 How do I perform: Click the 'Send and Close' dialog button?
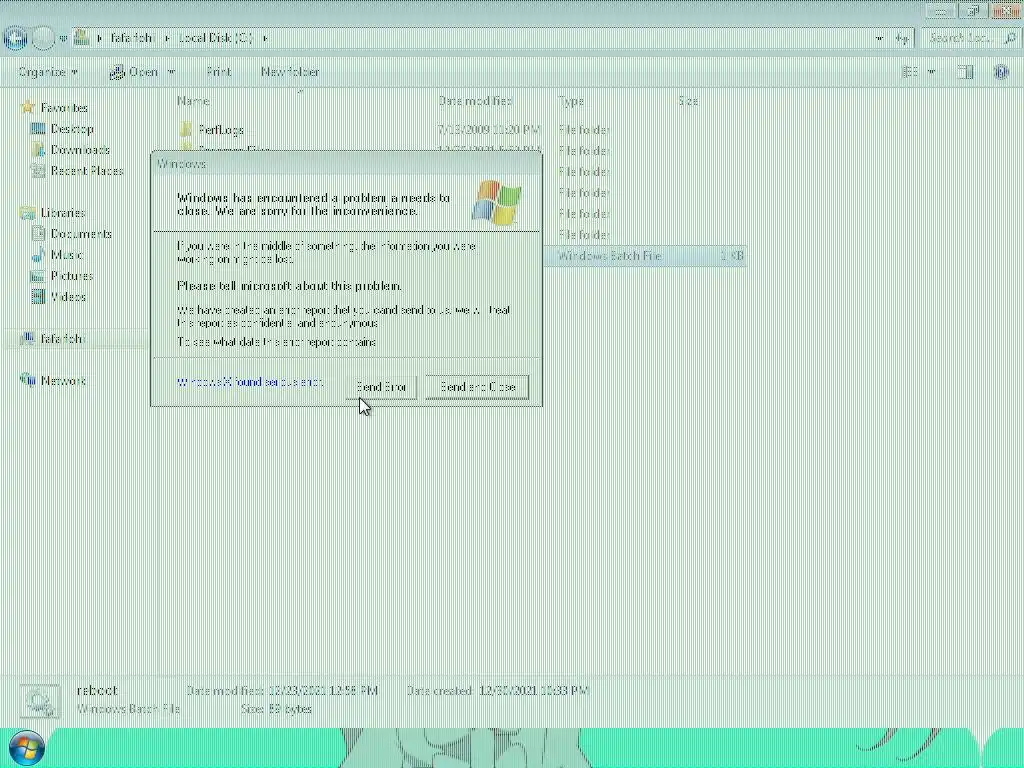(477, 387)
